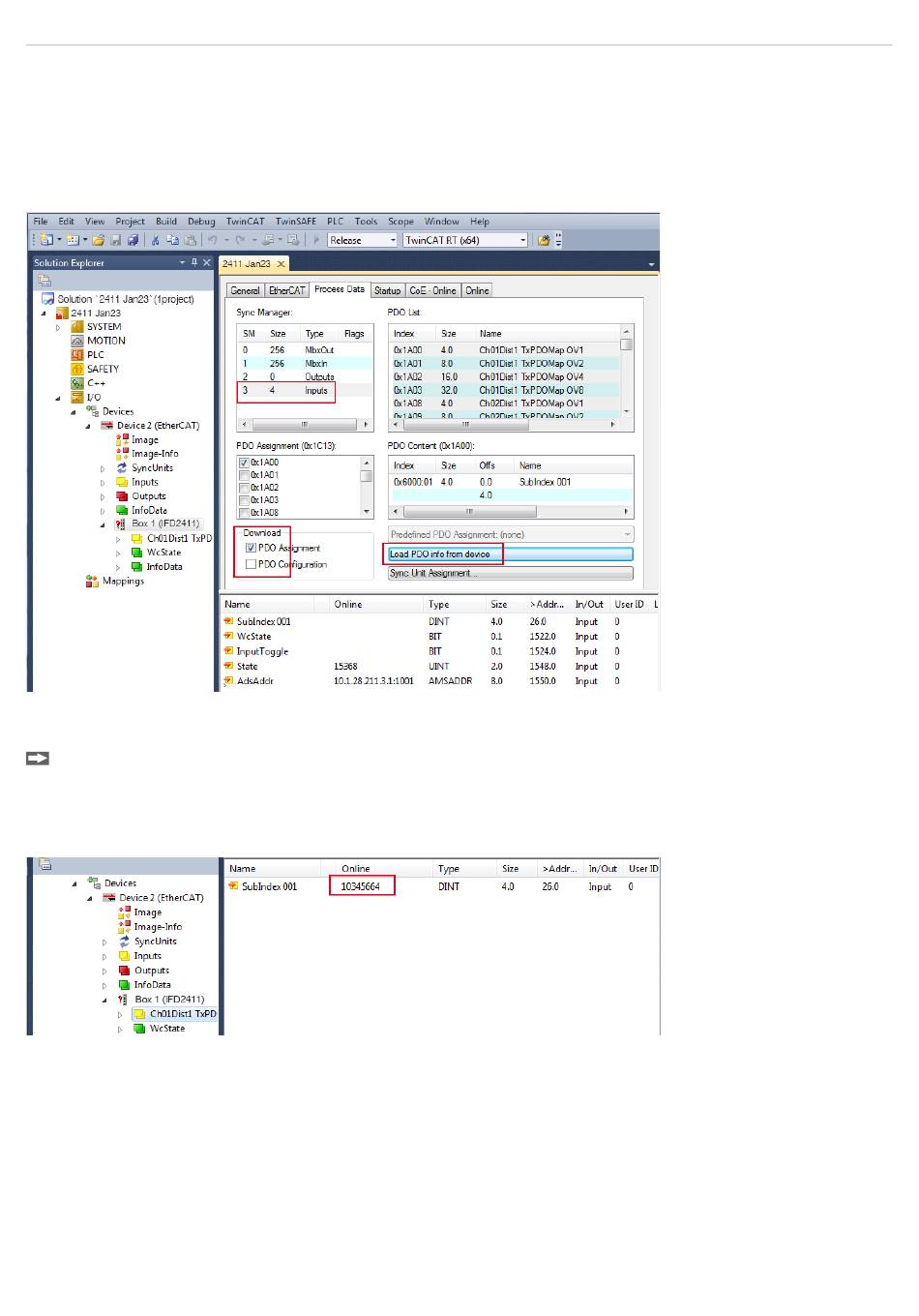This screenshot has width=919, height=1316.
Task: Switch to the CoE - Online tab
Action: point(432,290)
